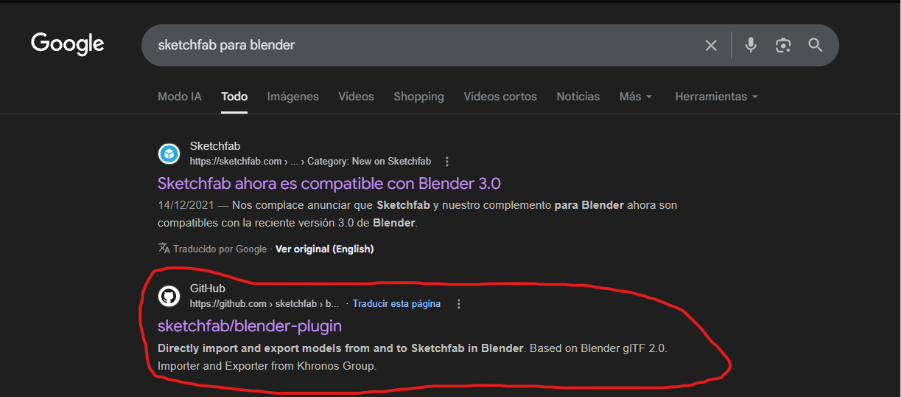Open the Vídeos tab
This screenshot has height=397, width=901.
click(x=356, y=97)
